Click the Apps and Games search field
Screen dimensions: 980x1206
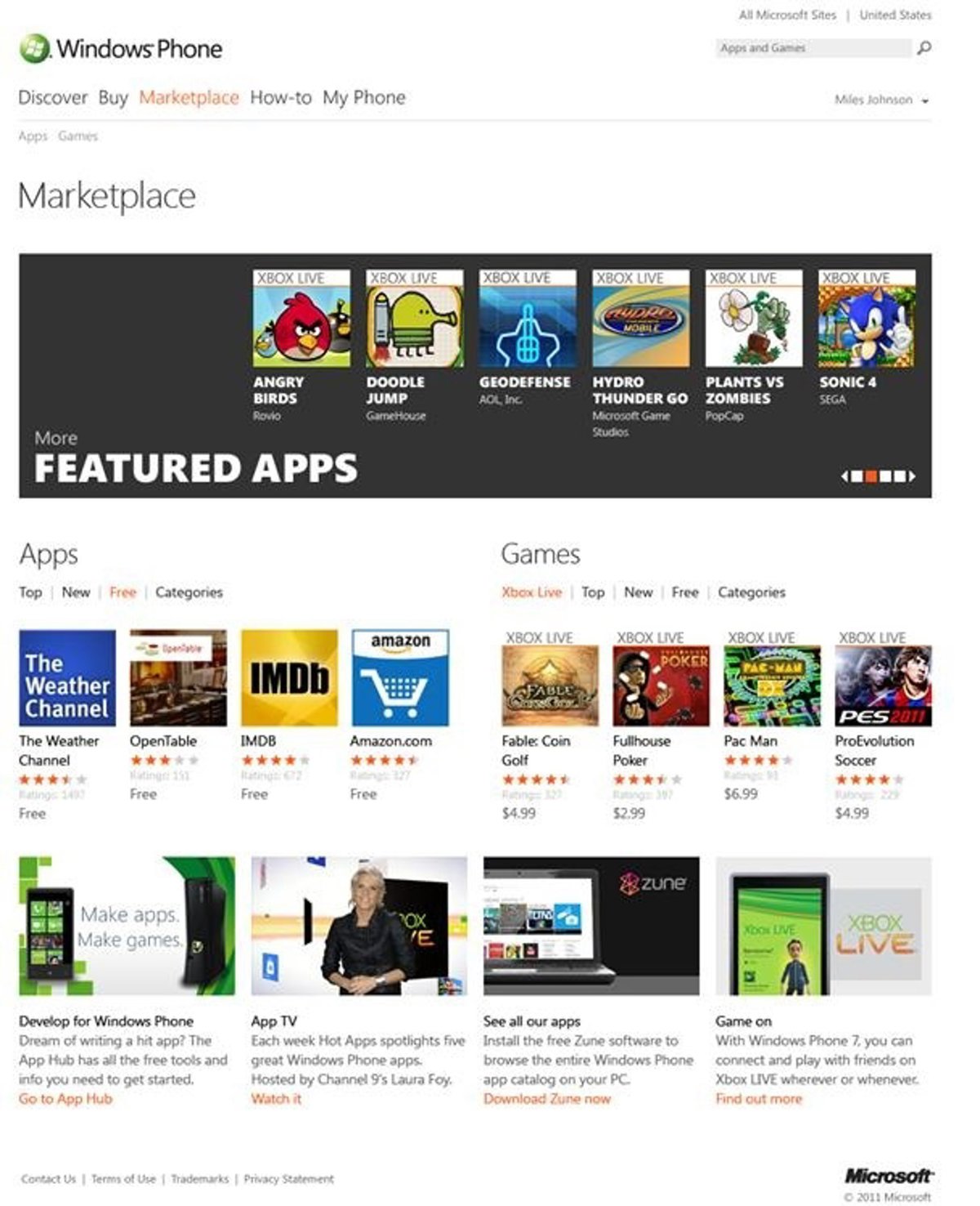click(813, 48)
